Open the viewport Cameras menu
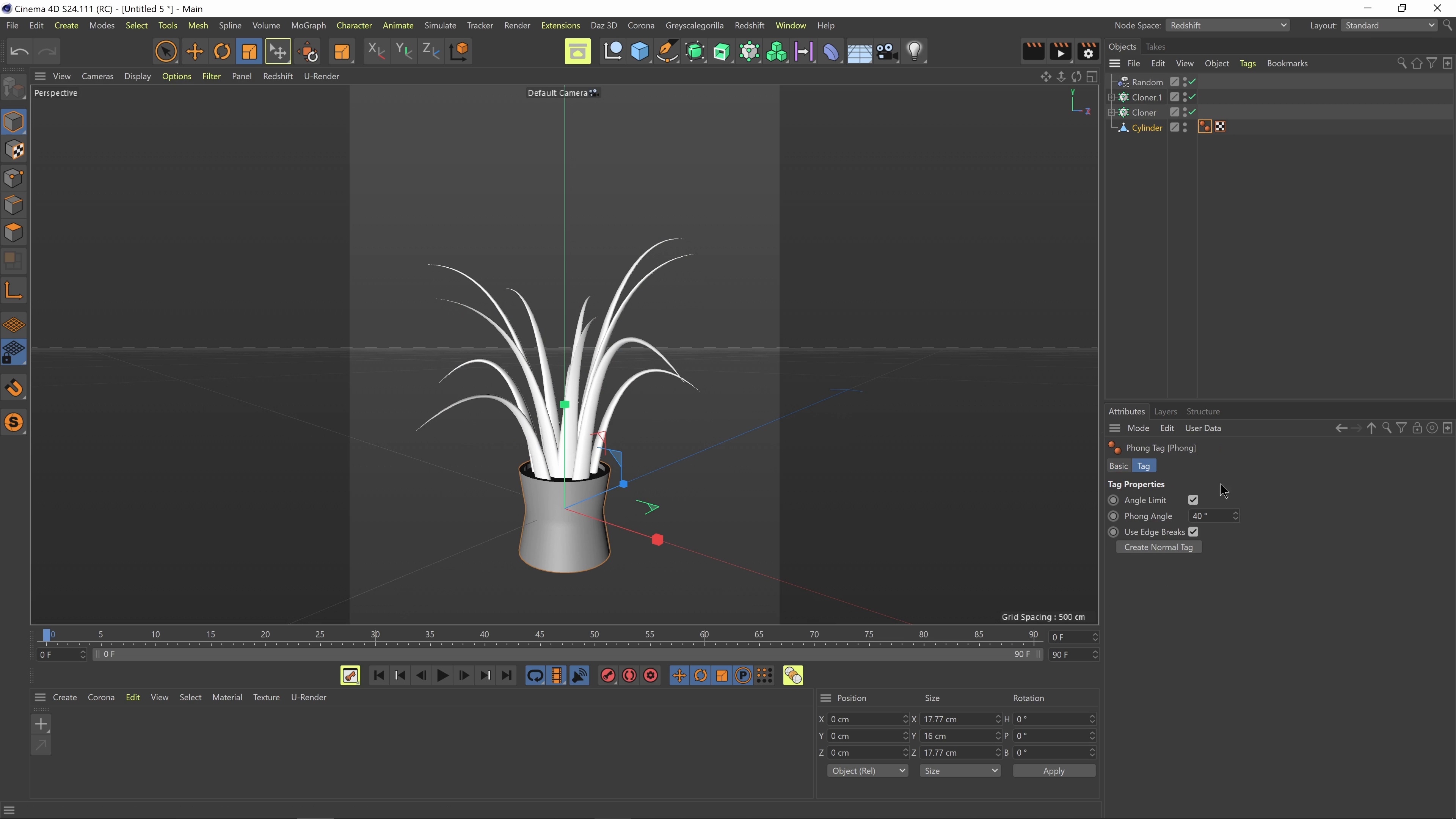This screenshot has width=1456, height=819. [x=97, y=76]
